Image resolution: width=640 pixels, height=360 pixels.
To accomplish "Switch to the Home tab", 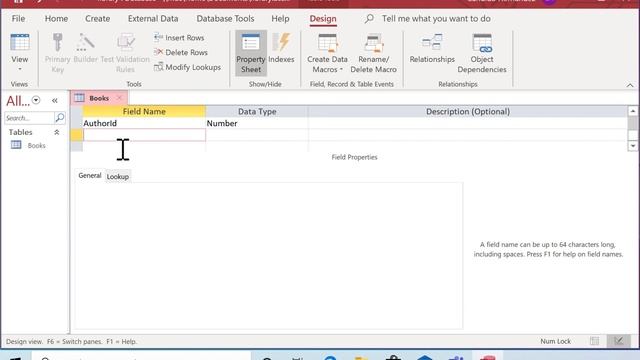I will tap(56, 19).
